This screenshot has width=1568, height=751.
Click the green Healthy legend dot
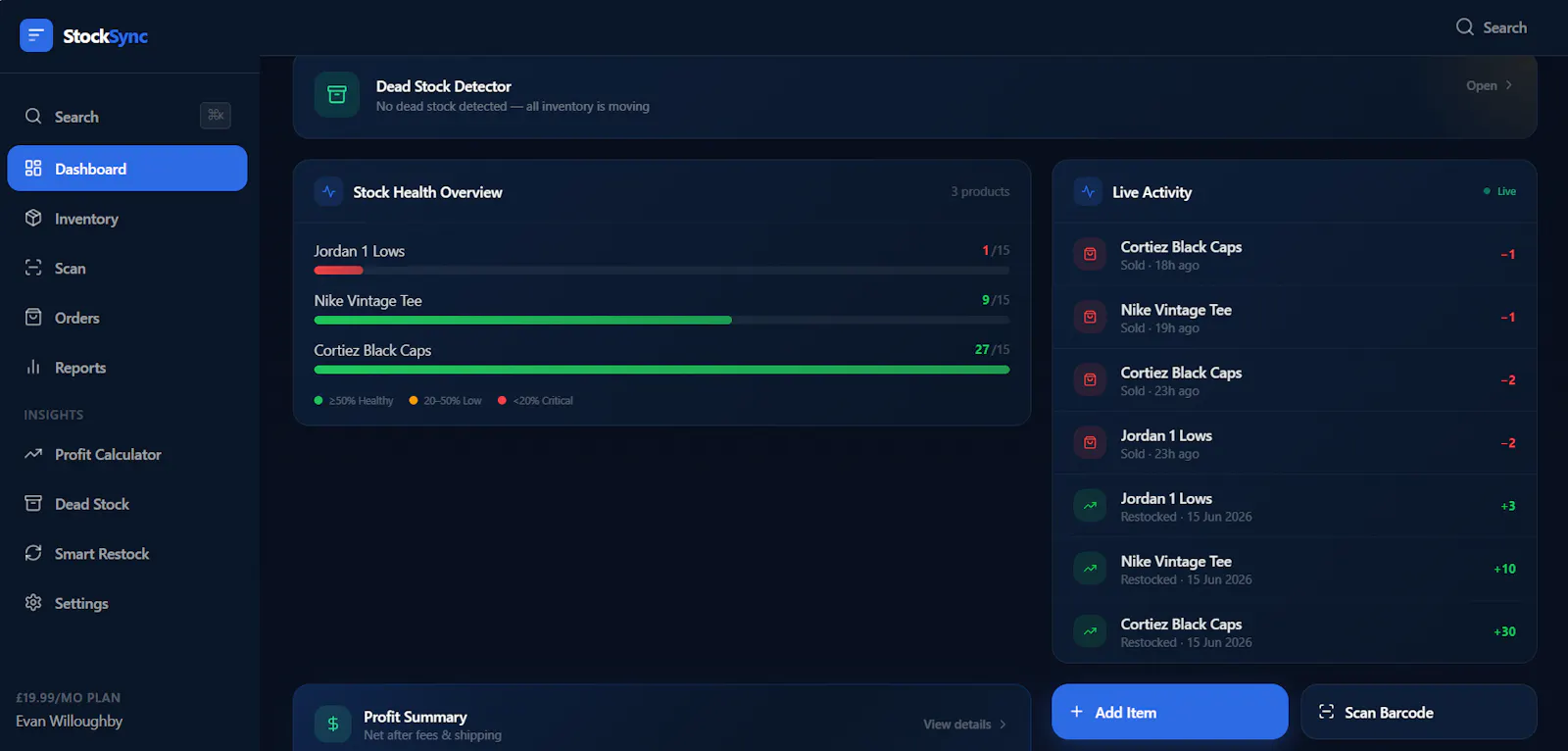click(x=318, y=400)
